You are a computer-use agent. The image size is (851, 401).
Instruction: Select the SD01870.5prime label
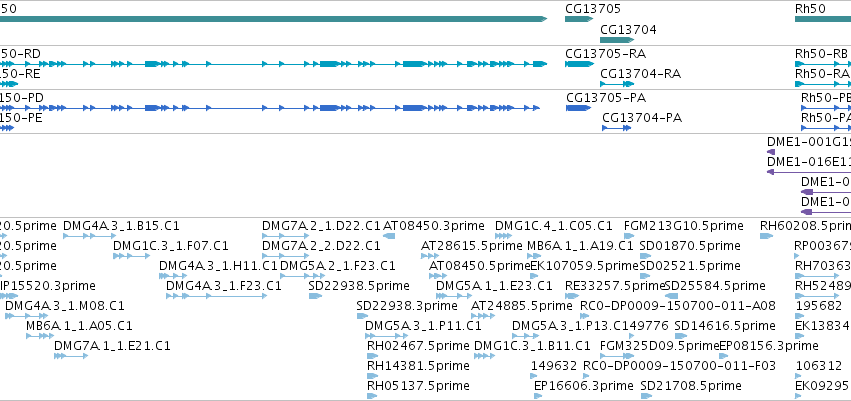pyautogui.click(x=690, y=246)
